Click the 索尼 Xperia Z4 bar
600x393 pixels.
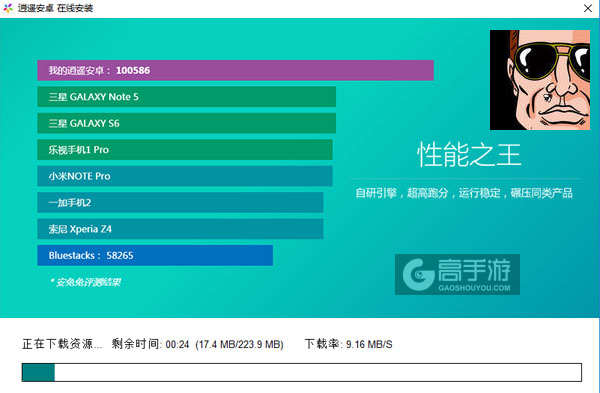point(180,229)
